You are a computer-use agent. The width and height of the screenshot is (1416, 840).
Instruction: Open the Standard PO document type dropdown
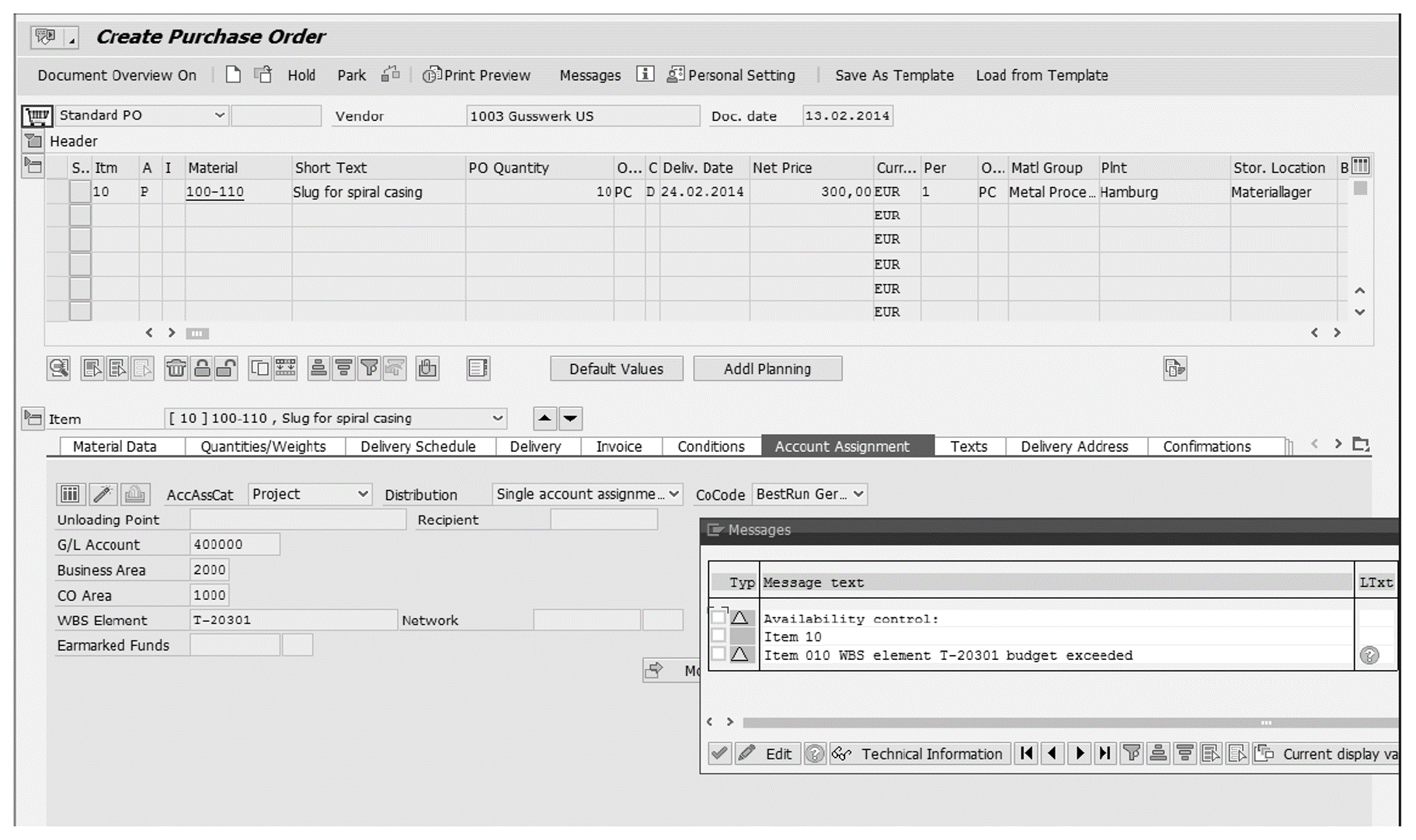click(219, 115)
